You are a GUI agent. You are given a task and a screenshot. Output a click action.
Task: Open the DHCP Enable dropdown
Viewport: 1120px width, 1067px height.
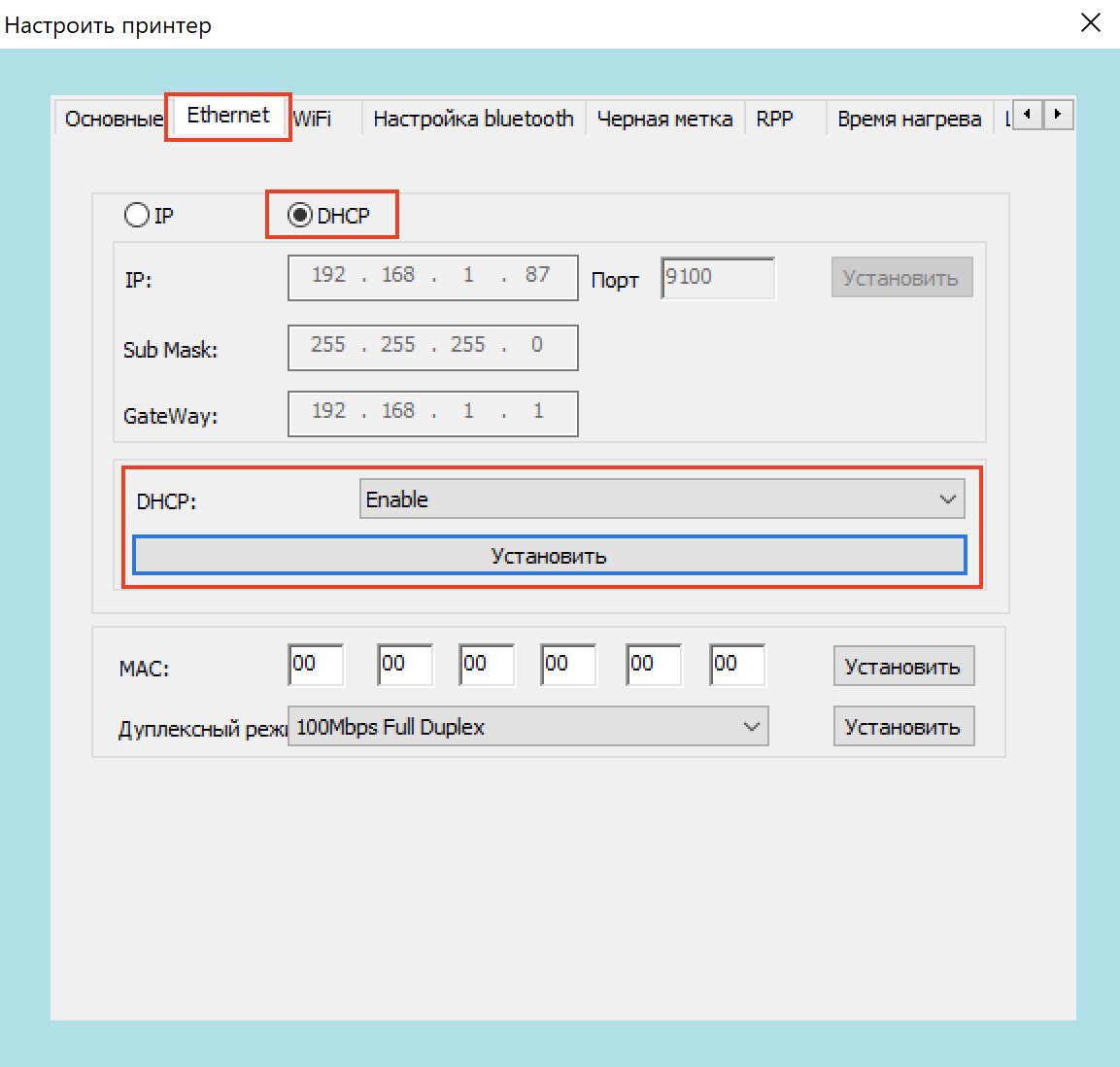(662, 499)
